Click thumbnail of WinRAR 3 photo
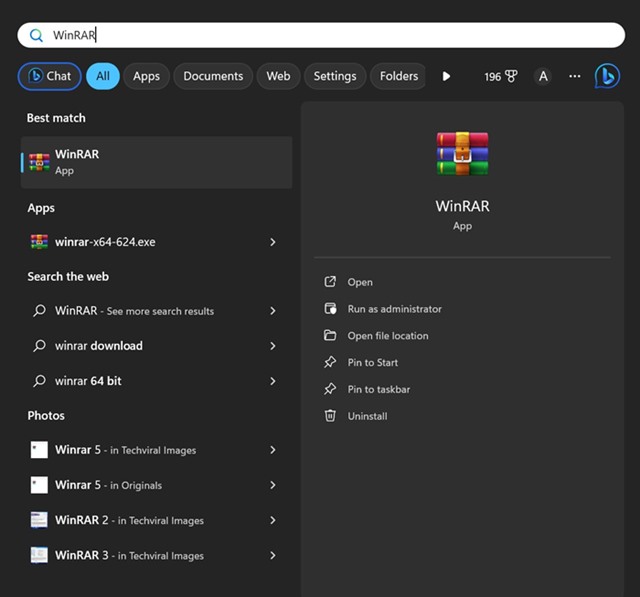640x597 pixels. point(39,555)
